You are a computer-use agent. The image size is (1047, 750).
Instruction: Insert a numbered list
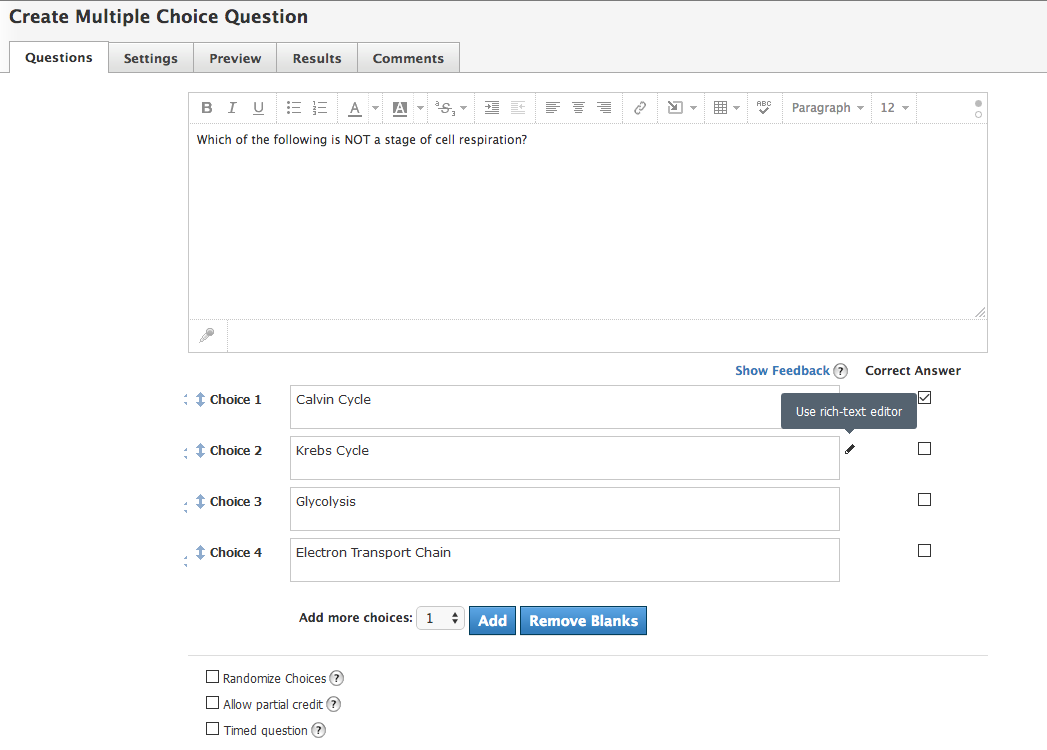[320, 108]
